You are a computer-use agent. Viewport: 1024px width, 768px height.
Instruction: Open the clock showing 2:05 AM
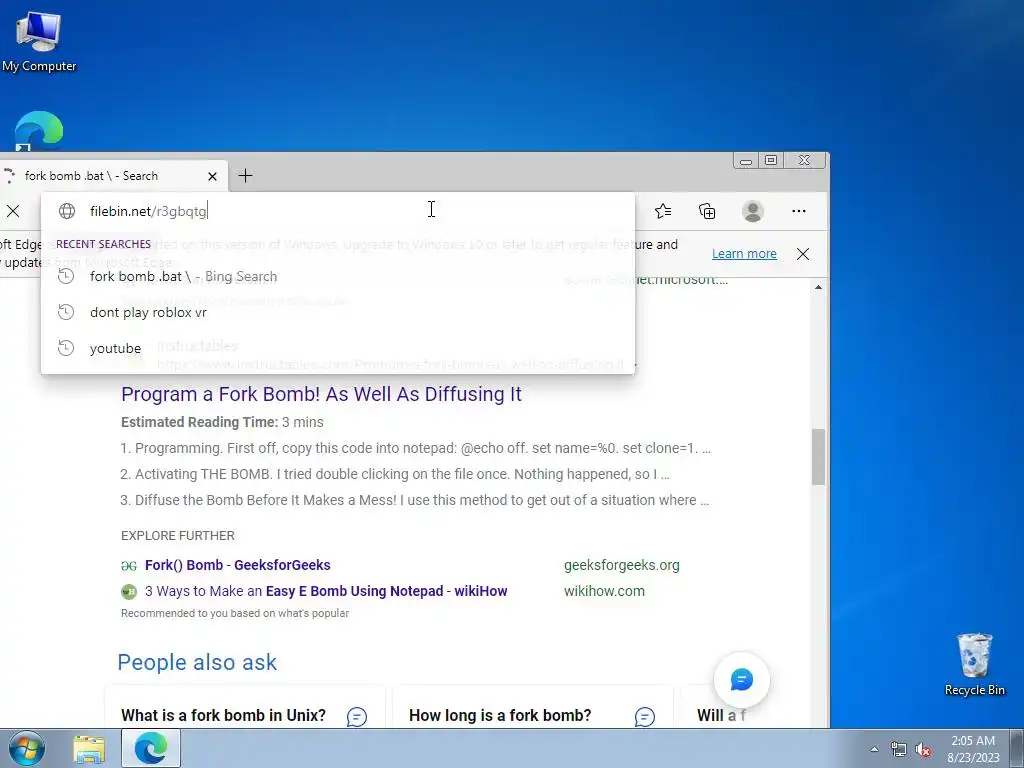coord(973,749)
